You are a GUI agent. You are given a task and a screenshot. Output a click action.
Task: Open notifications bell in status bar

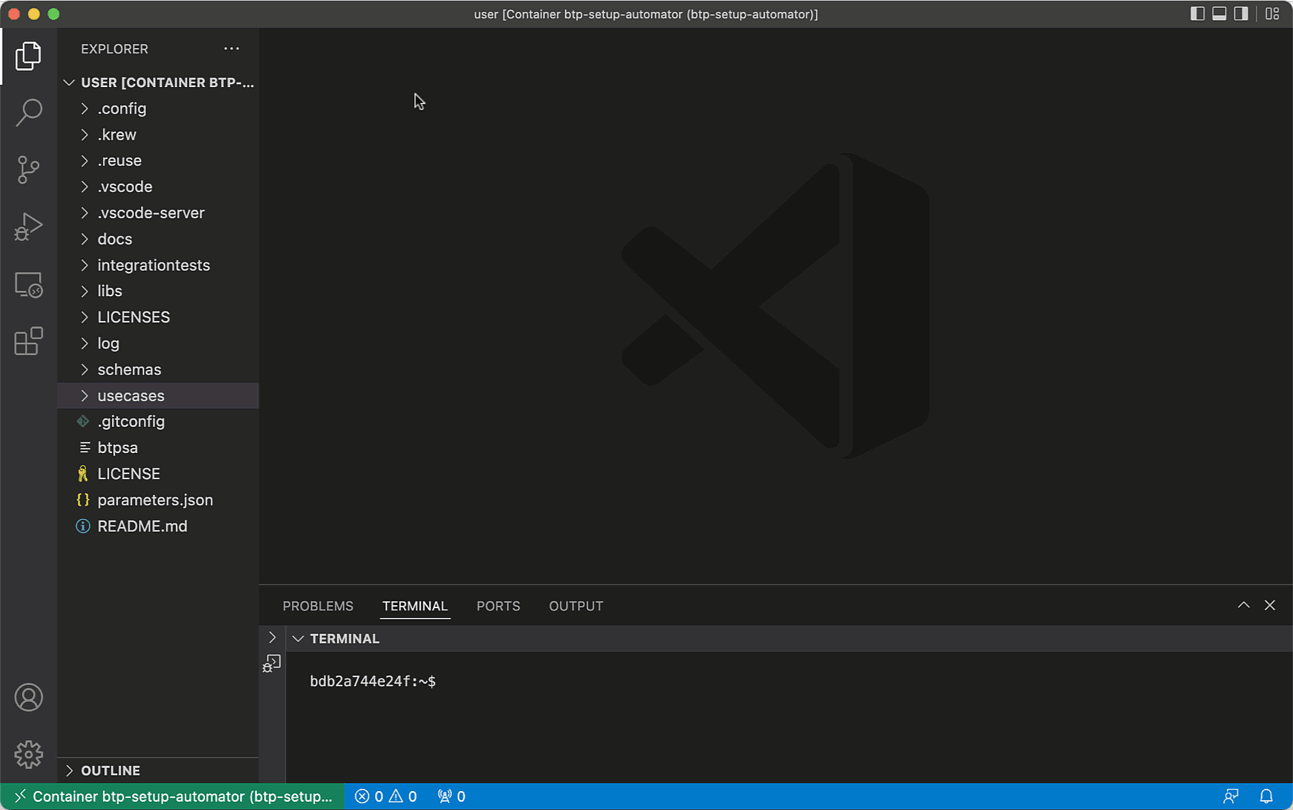click(x=1266, y=797)
